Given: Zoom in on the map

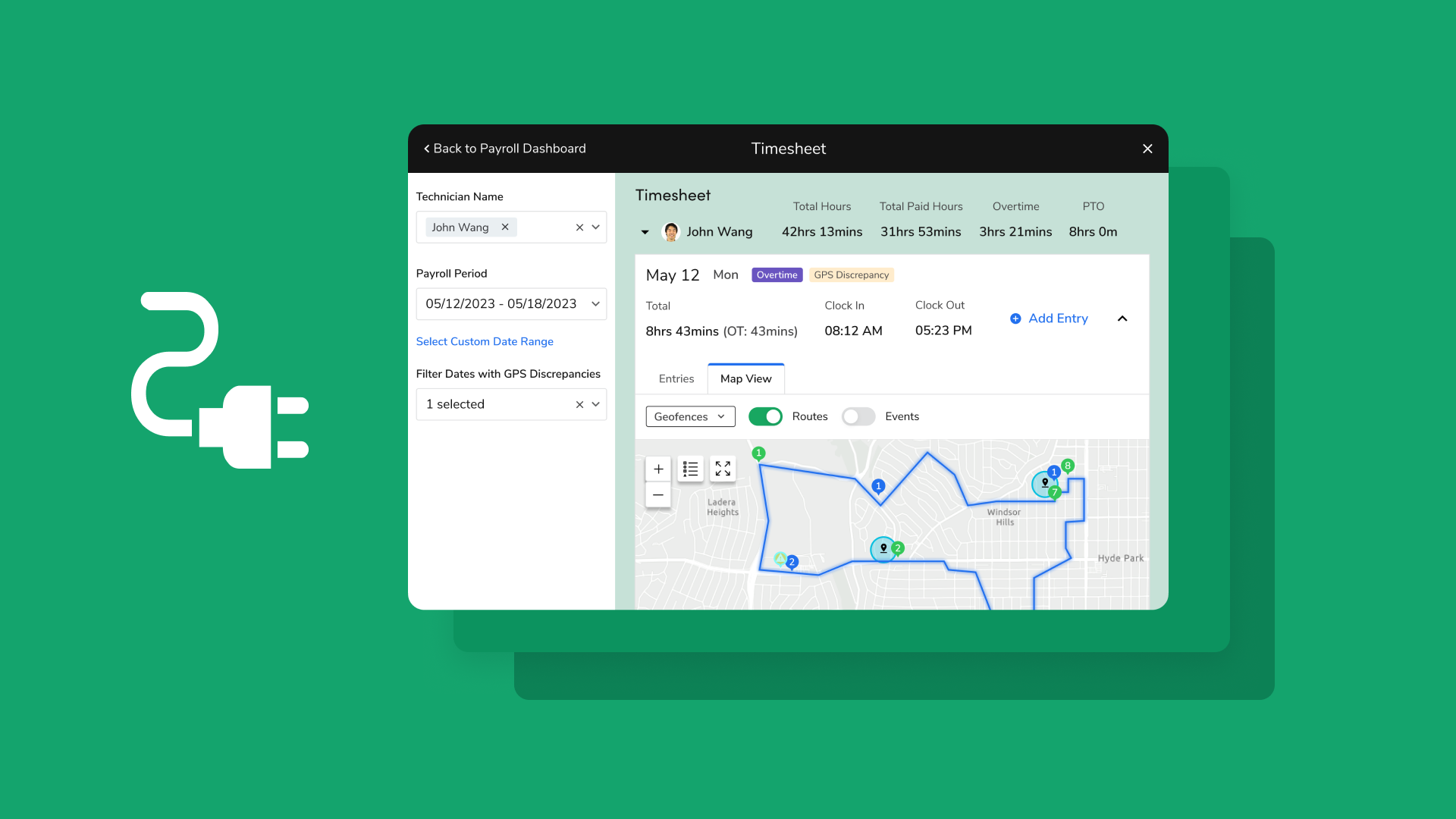Looking at the screenshot, I should [x=657, y=469].
